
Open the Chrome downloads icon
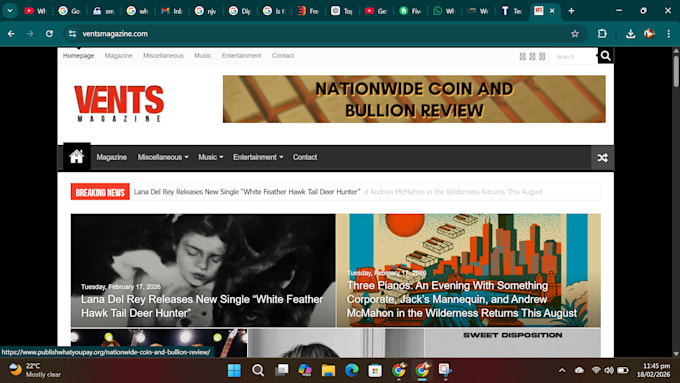631,33
